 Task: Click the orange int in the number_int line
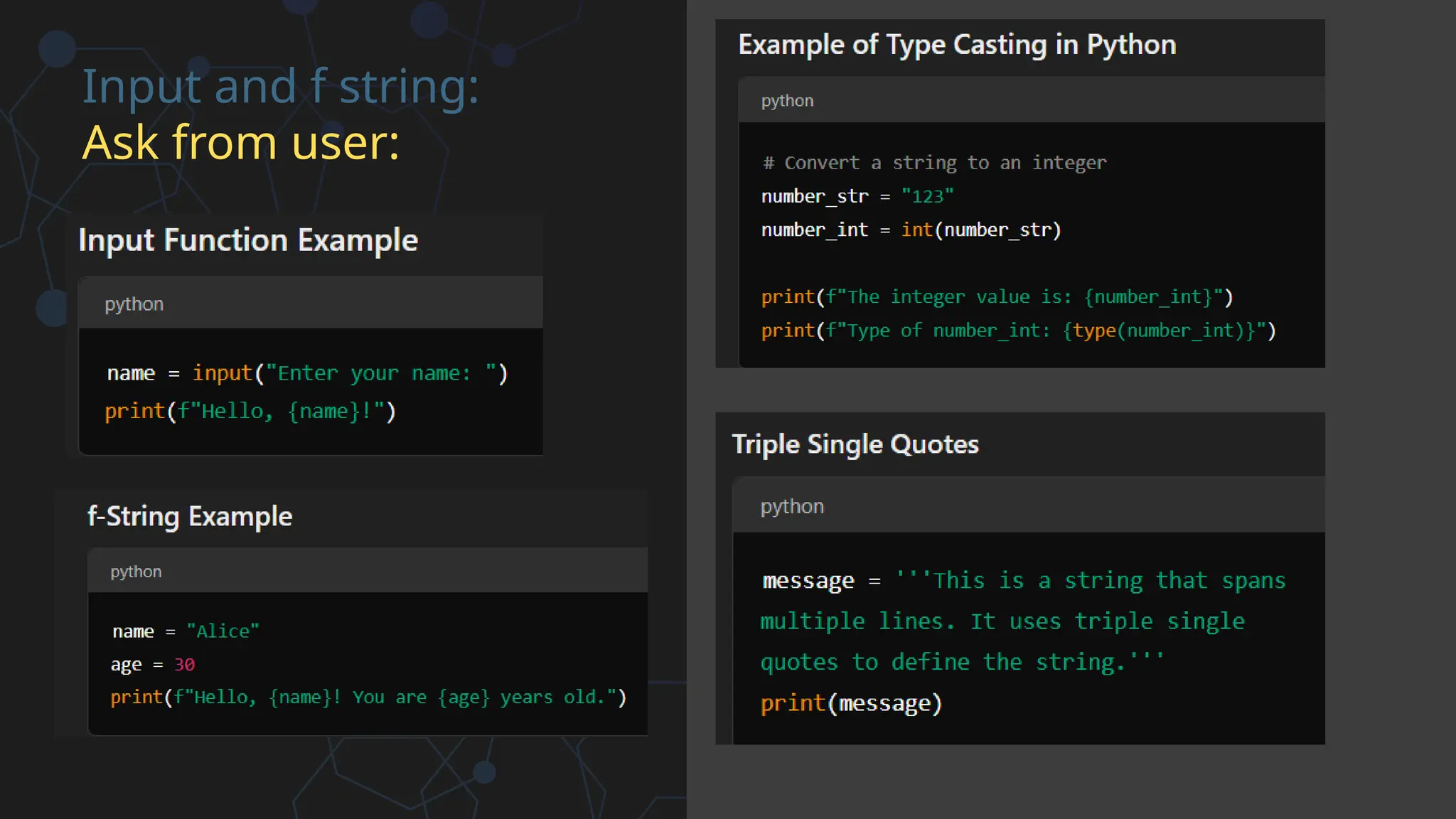coord(916,230)
